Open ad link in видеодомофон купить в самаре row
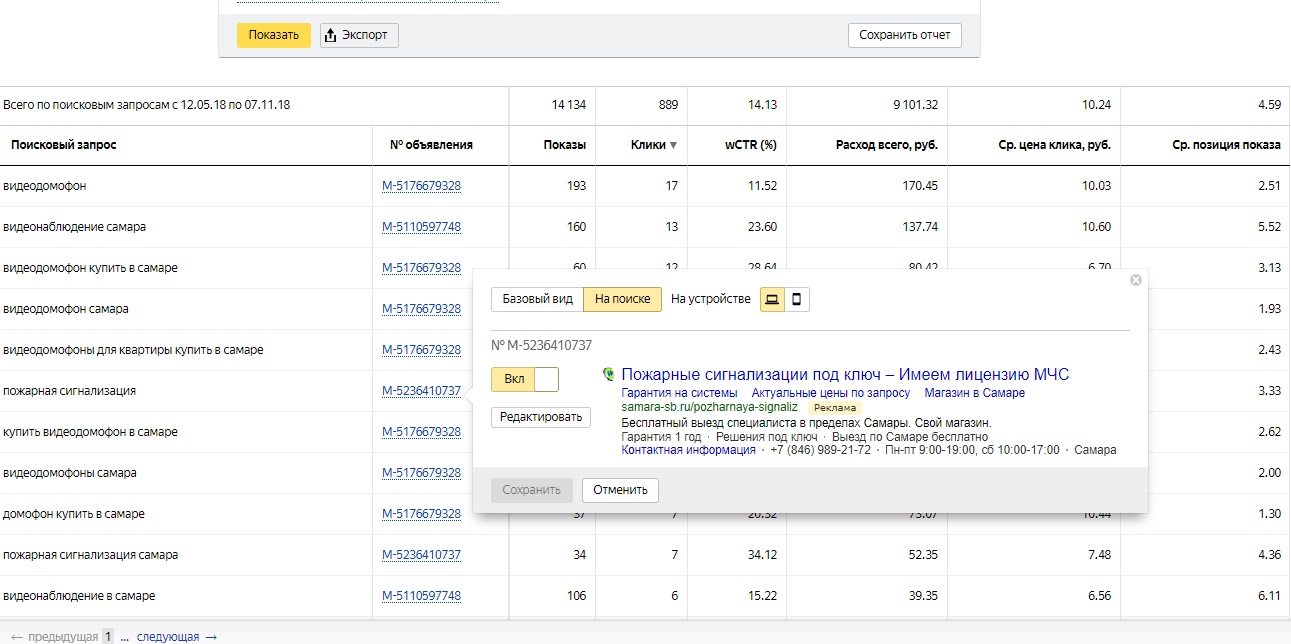1291x644 pixels. coord(421,268)
